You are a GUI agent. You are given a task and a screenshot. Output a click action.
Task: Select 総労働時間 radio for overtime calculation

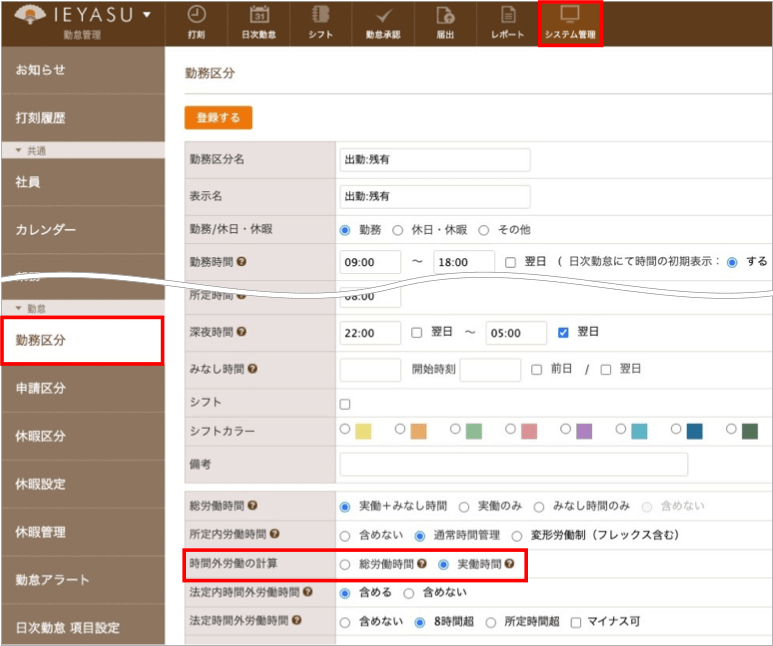coord(346,564)
